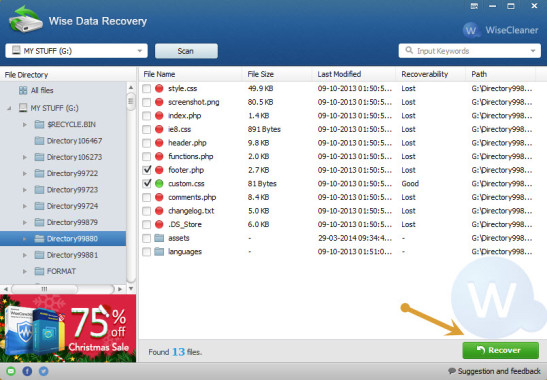
Task: Select Directory99724 in the tree
Action: click(72, 206)
